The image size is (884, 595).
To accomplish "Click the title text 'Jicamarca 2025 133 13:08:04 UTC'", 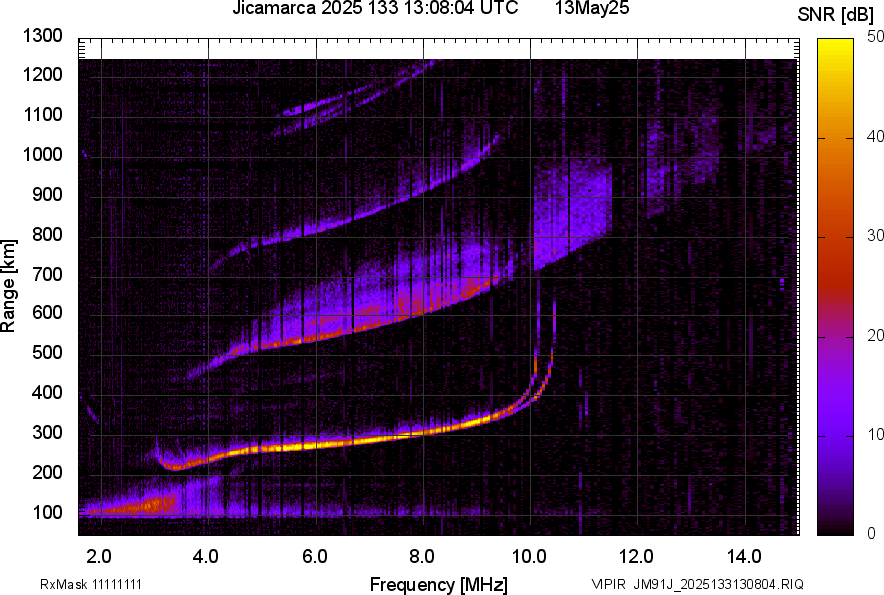I will (x=375, y=8).
